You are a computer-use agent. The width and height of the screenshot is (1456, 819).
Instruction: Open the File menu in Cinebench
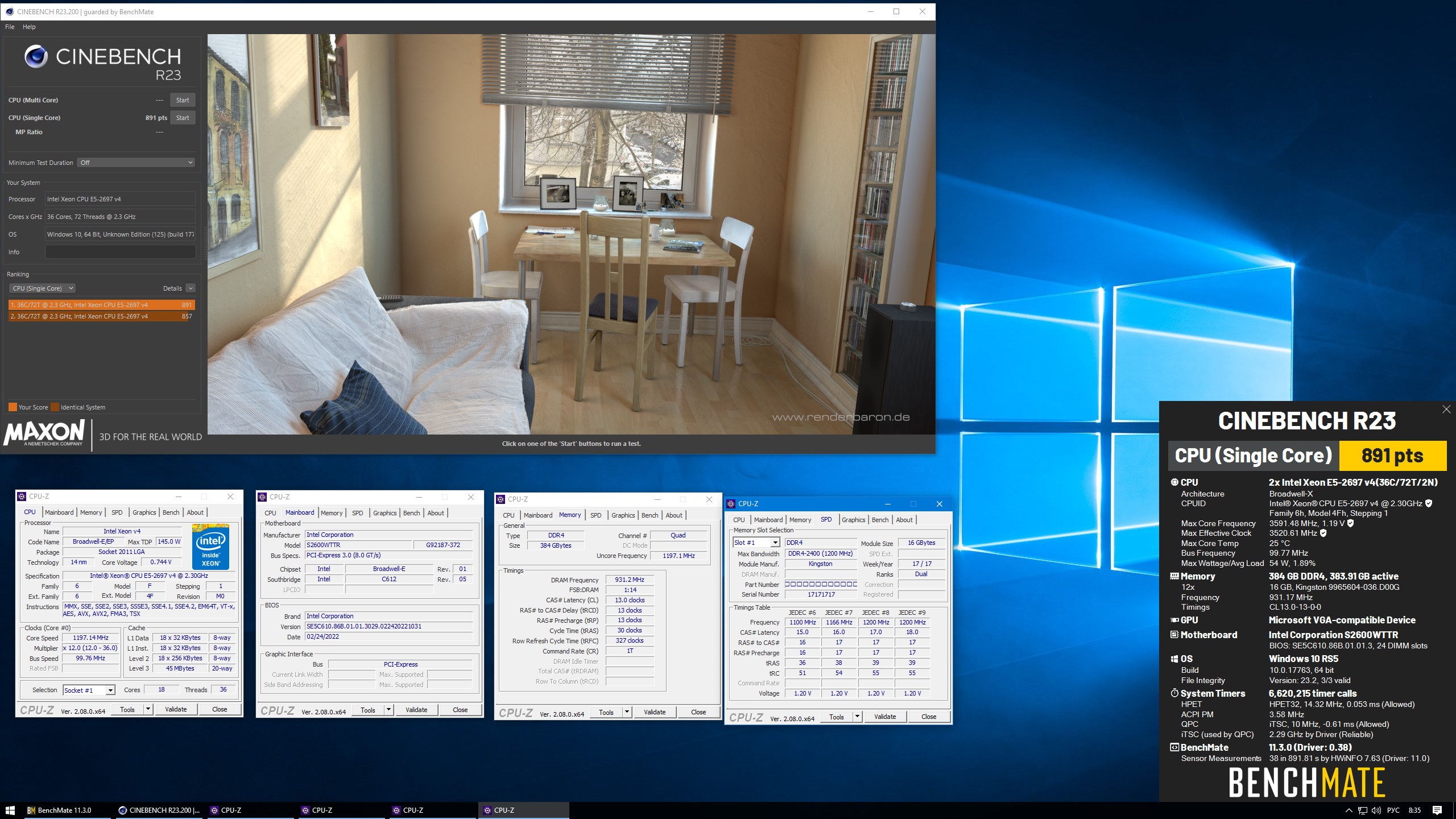coord(10,27)
